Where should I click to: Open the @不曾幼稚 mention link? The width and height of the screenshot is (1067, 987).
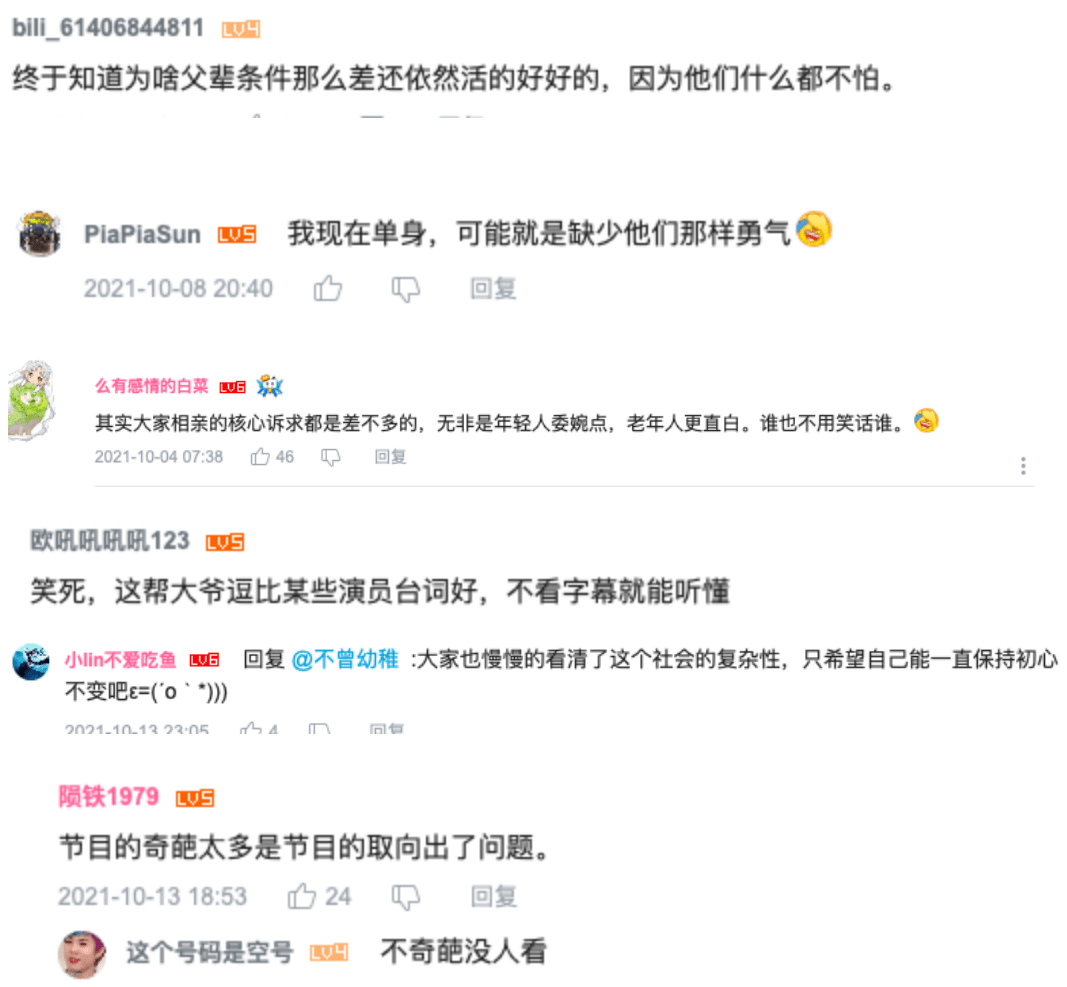[345, 659]
